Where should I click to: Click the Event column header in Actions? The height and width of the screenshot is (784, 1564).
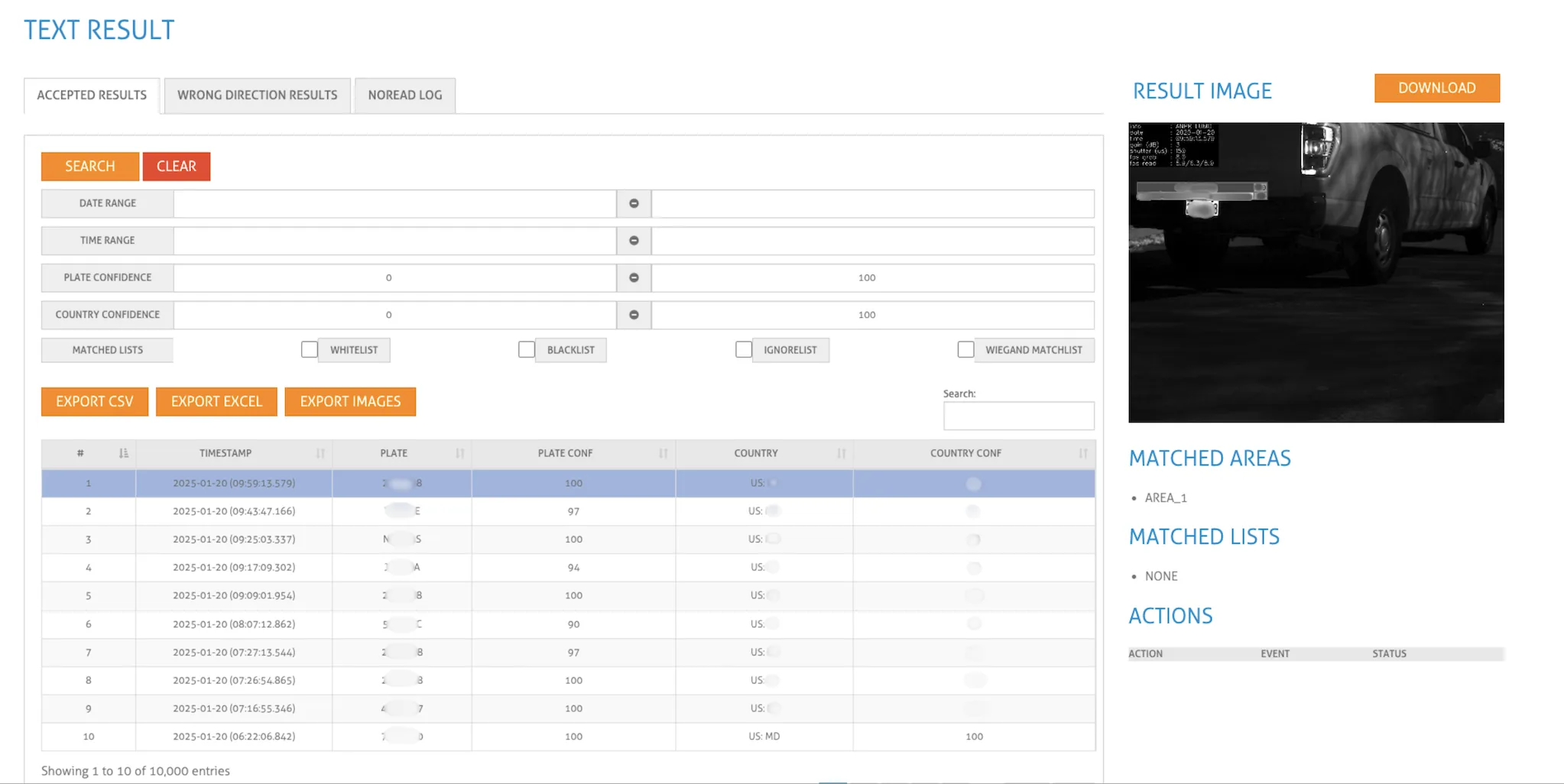[1275, 654]
